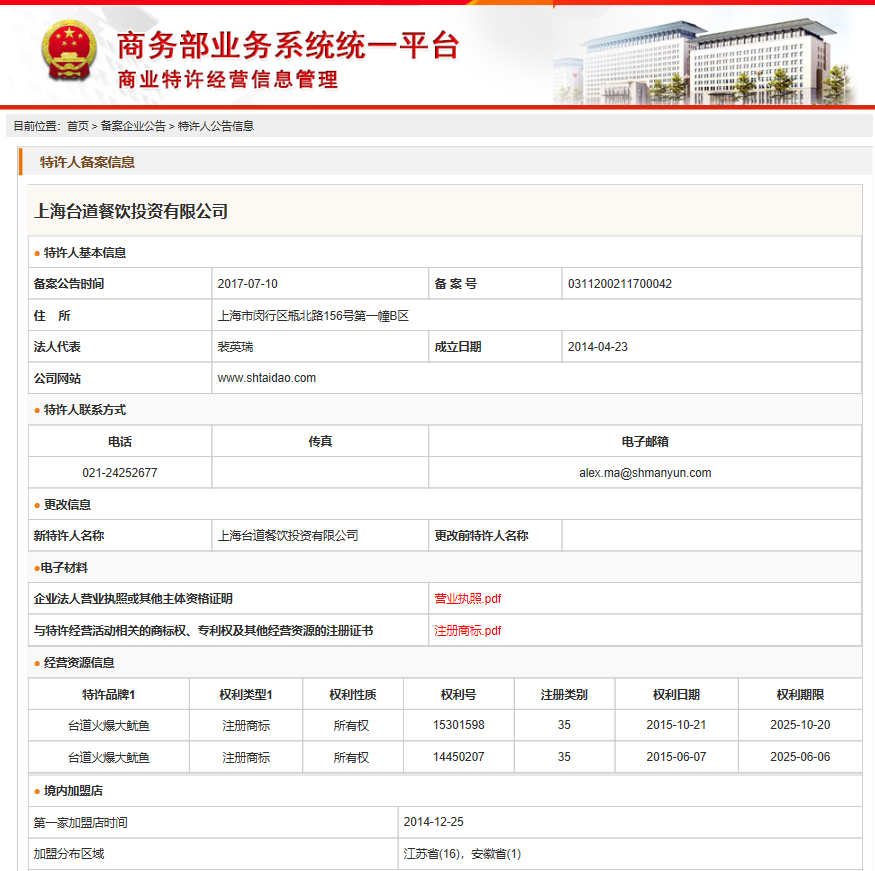Viewport: 875px width, 871px height.
Task: Click the 权利日期 column header
Action: [x=676, y=694]
